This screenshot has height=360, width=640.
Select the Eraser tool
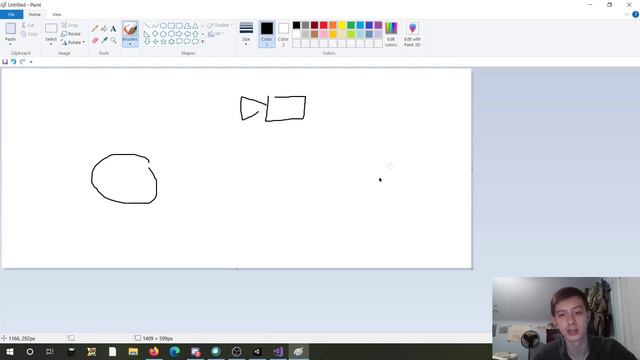[95, 40]
